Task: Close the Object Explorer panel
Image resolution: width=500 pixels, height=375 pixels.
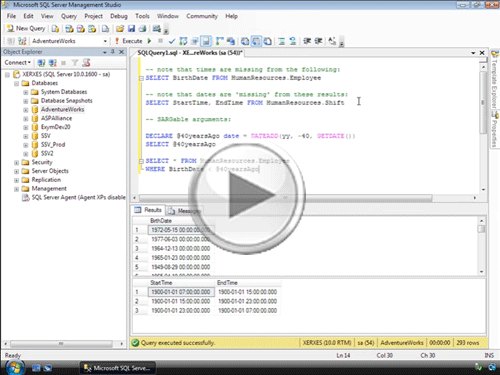Action: click(121, 52)
